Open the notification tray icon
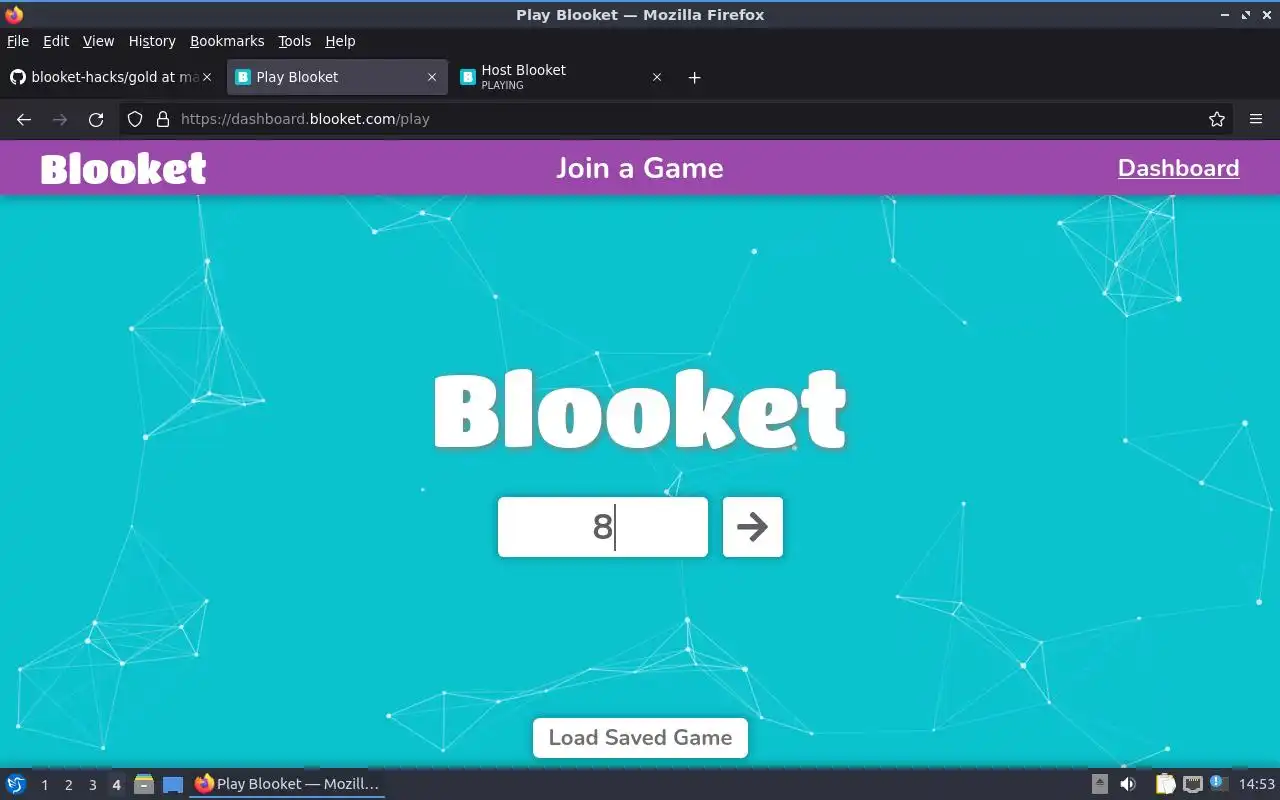This screenshot has height=800, width=1280. pos(1218,783)
